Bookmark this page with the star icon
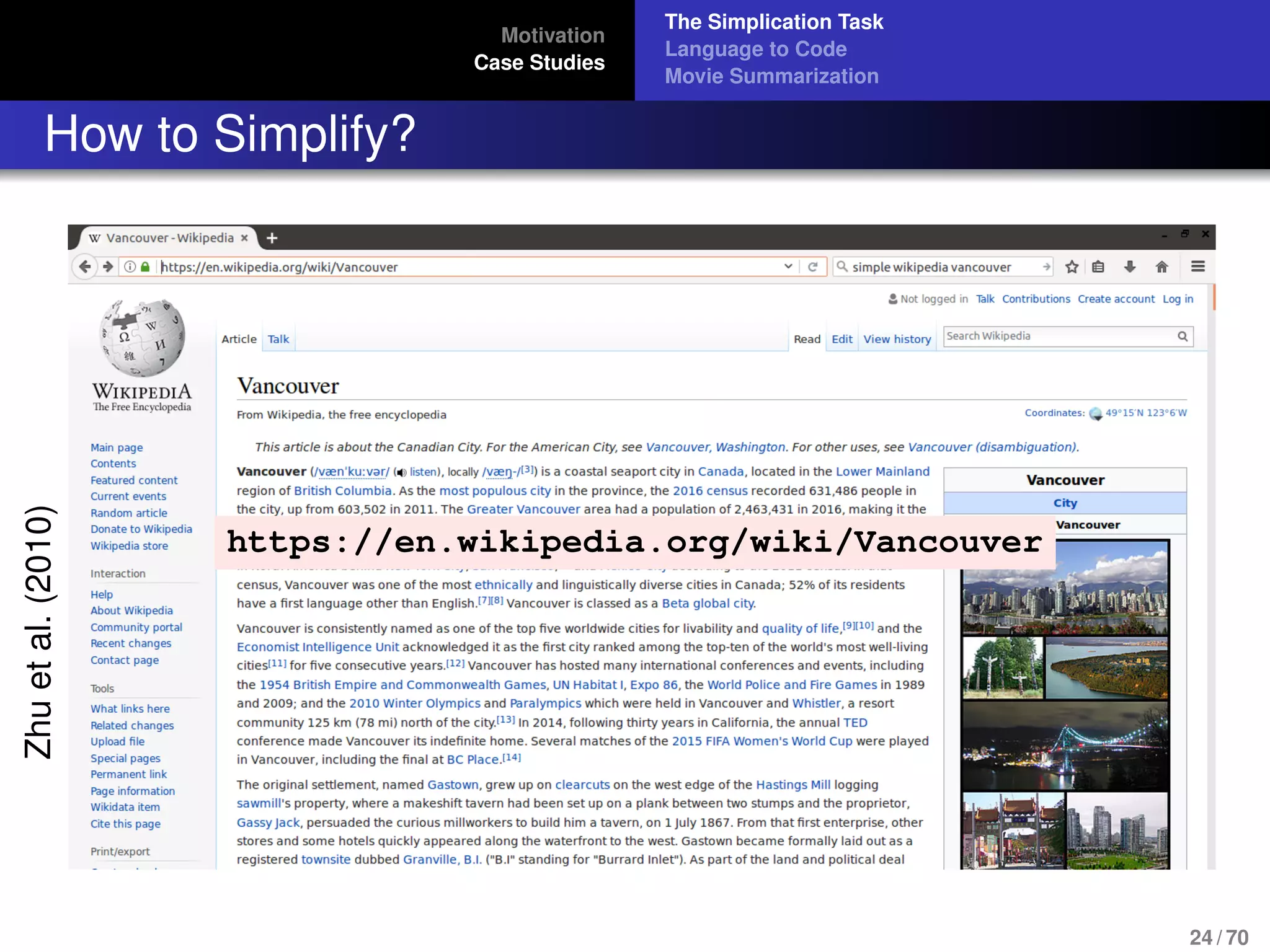This screenshot has height=952, width=1270. point(1072,267)
